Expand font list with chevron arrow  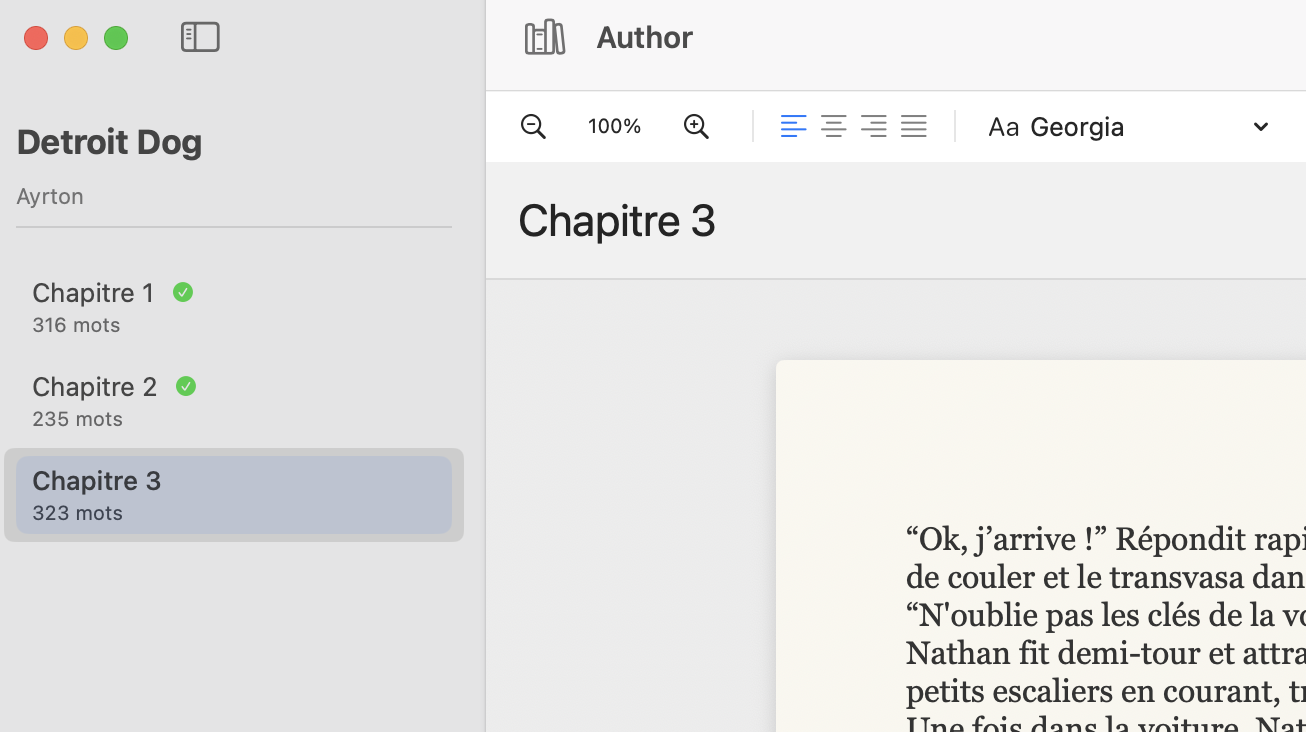pyautogui.click(x=1260, y=127)
